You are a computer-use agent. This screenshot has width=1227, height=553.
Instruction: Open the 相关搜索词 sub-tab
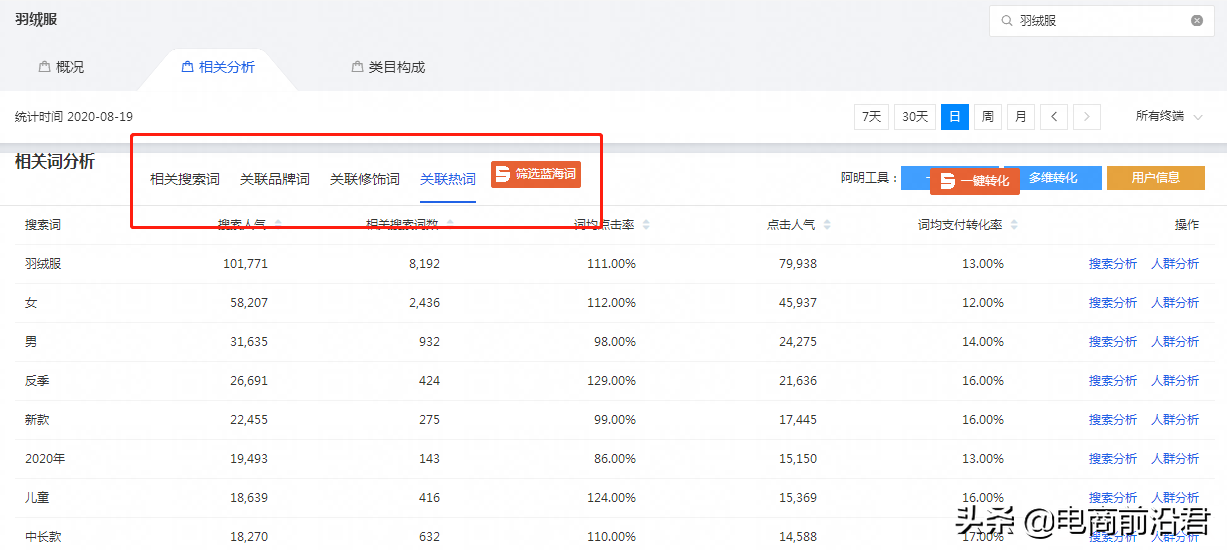[x=185, y=180]
